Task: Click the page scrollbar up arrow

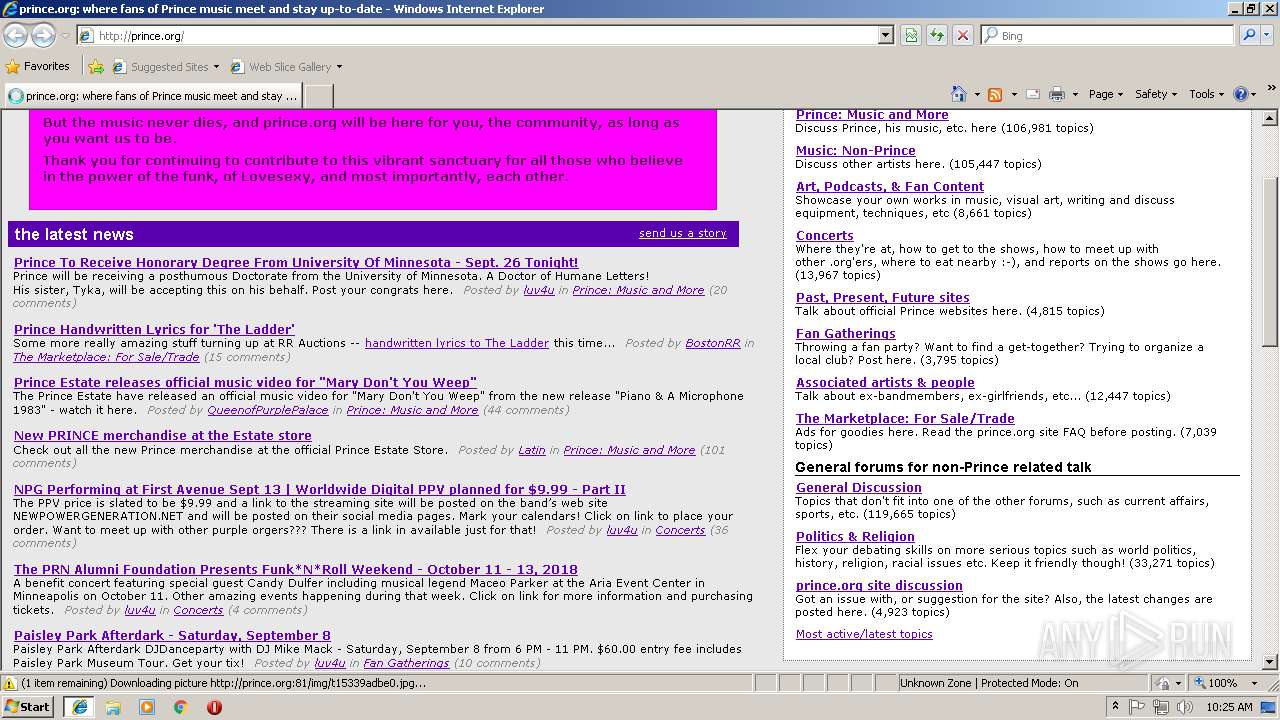Action: click(1270, 117)
